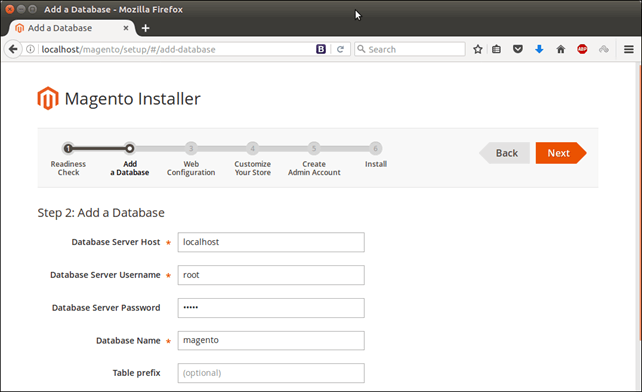
Task: Focus the Database Server Username field
Action: coord(271,275)
